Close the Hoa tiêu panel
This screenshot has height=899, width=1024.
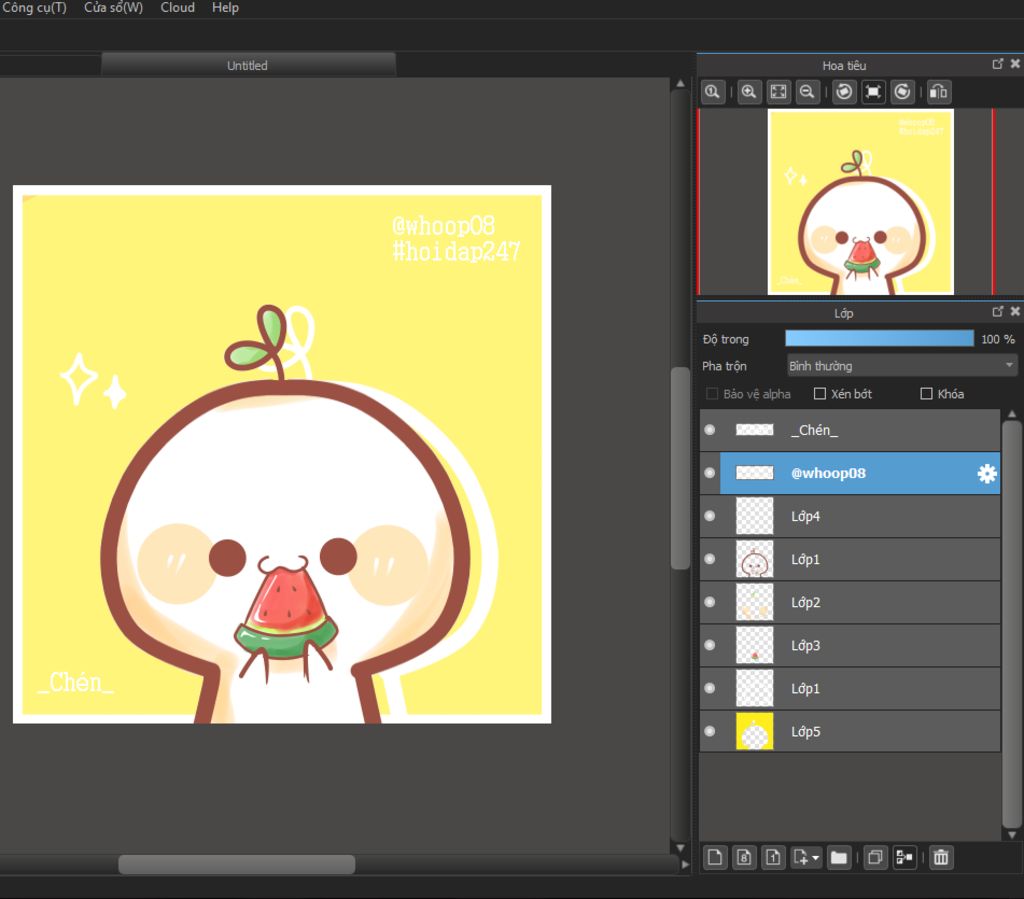point(1015,64)
